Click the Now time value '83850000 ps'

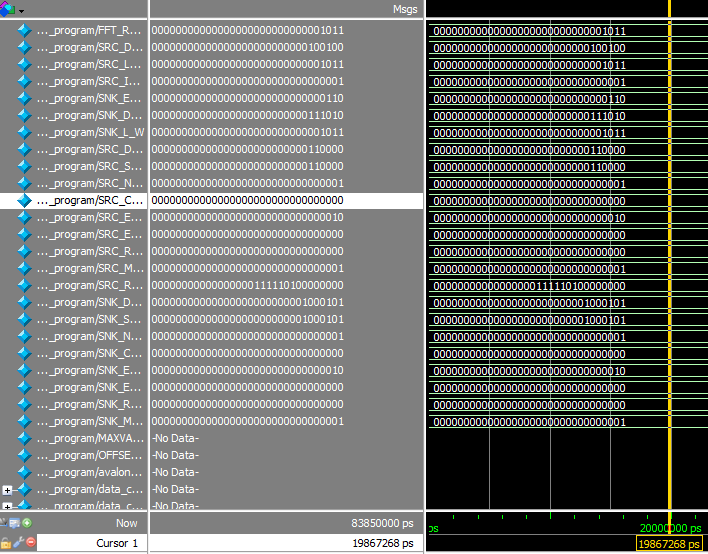(382, 523)
